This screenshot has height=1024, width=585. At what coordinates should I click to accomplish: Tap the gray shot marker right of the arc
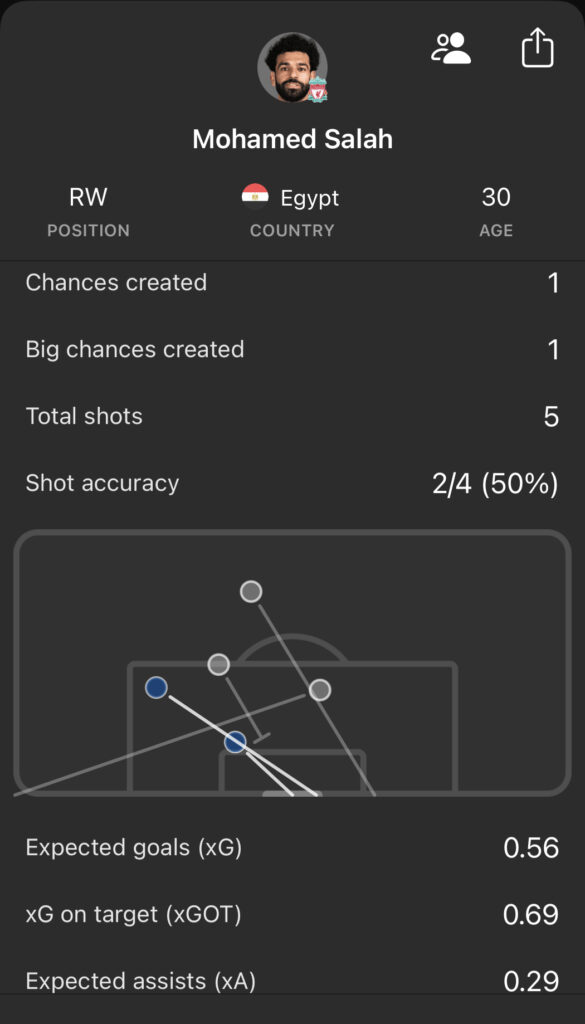(320, 688)
